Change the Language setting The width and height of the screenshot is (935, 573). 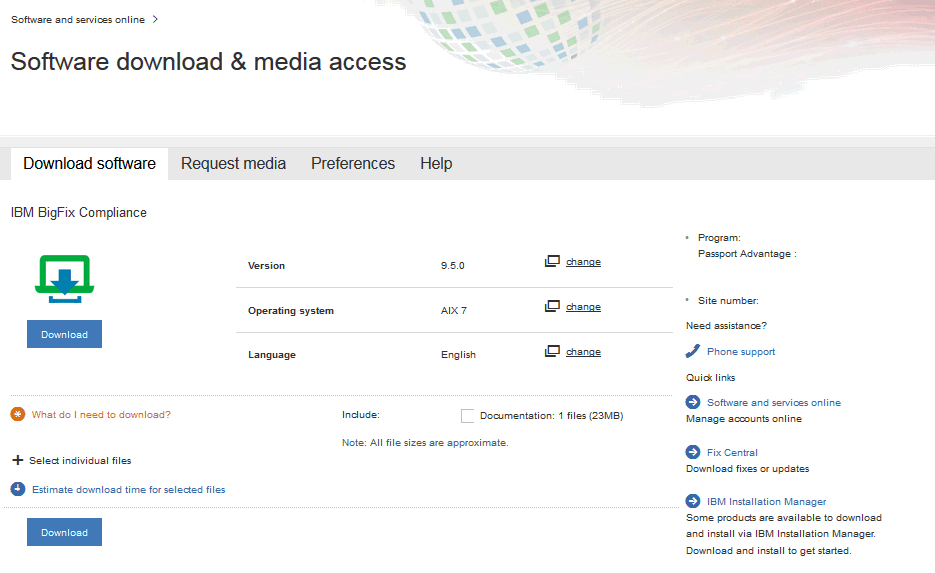pos(583,352)
